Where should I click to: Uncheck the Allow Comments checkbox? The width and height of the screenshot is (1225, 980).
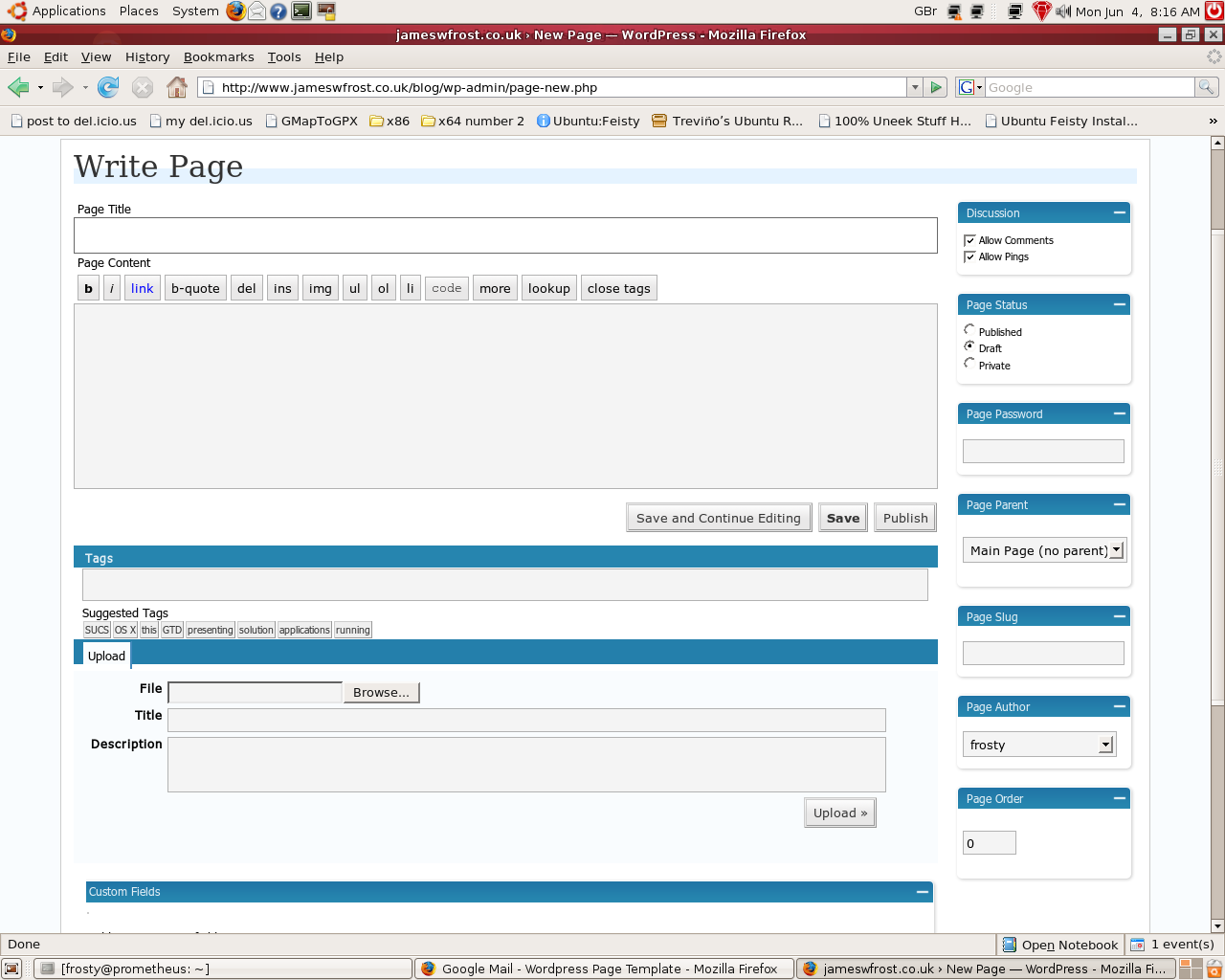click(969, 240)
